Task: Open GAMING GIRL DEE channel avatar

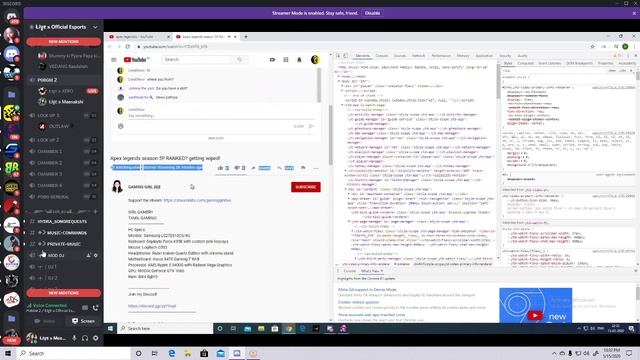Action: pos(118,186)
